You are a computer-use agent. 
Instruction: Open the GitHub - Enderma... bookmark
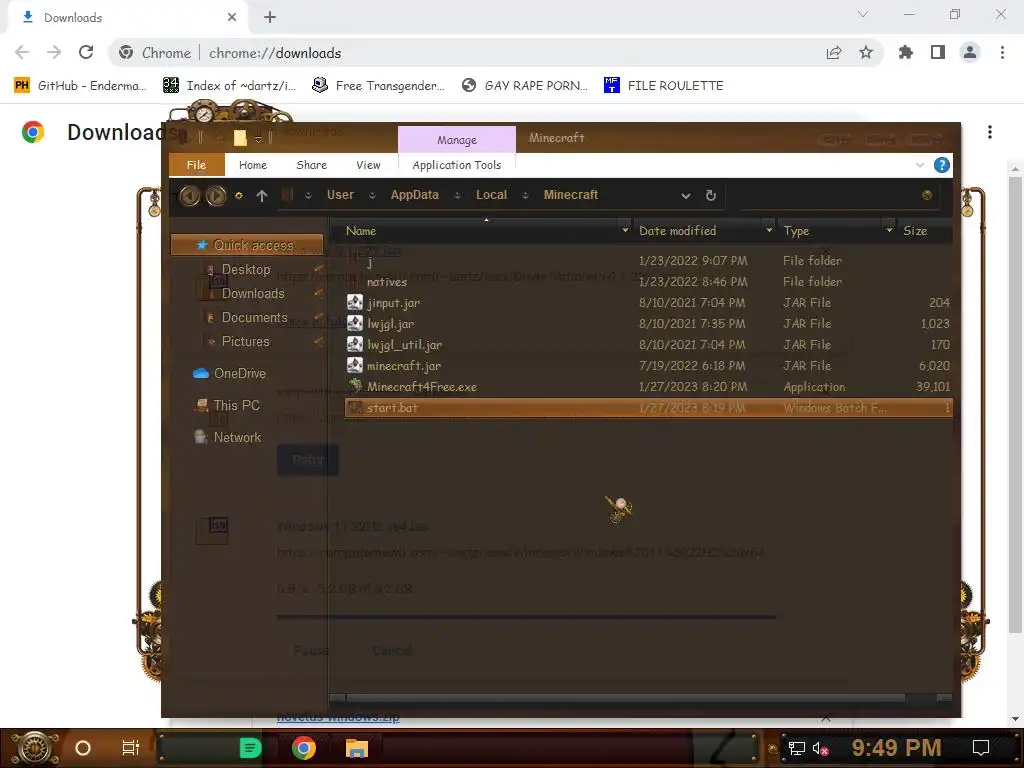pyautogui.click(x=80, y=86)
